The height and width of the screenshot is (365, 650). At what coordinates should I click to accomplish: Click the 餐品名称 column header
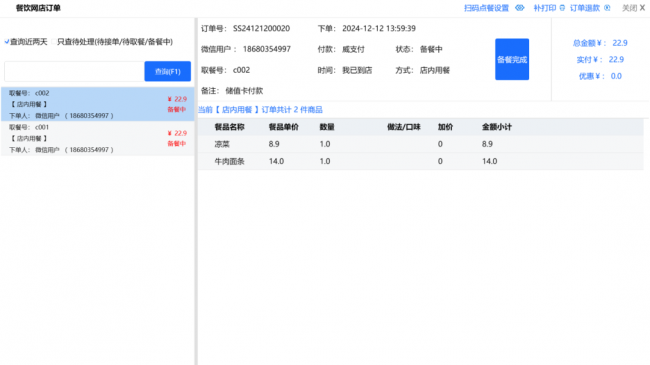click(229, 127)
